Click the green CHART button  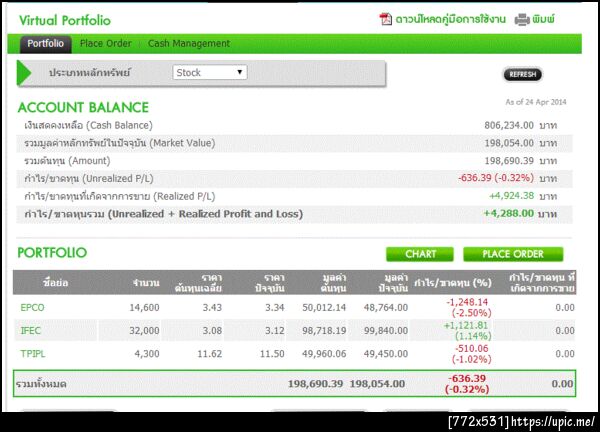click(420, 254)
